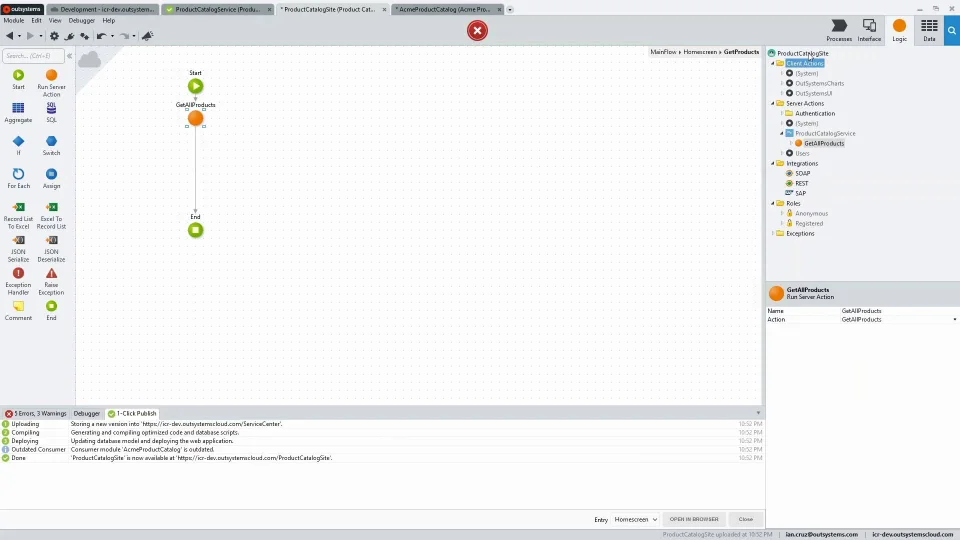Open the Logic layer
Image resolution: width=960 pixels, height=540 pixels.
click(x=899, y=30)
